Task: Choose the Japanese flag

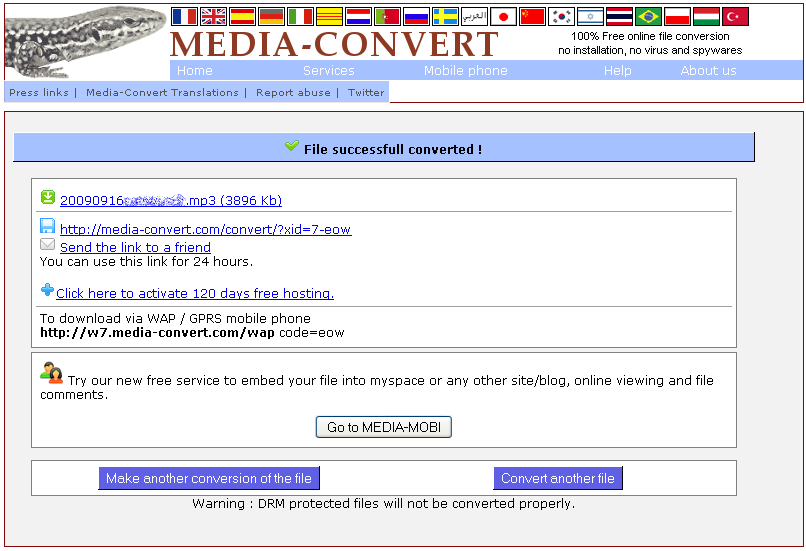Action: point(503,16)
